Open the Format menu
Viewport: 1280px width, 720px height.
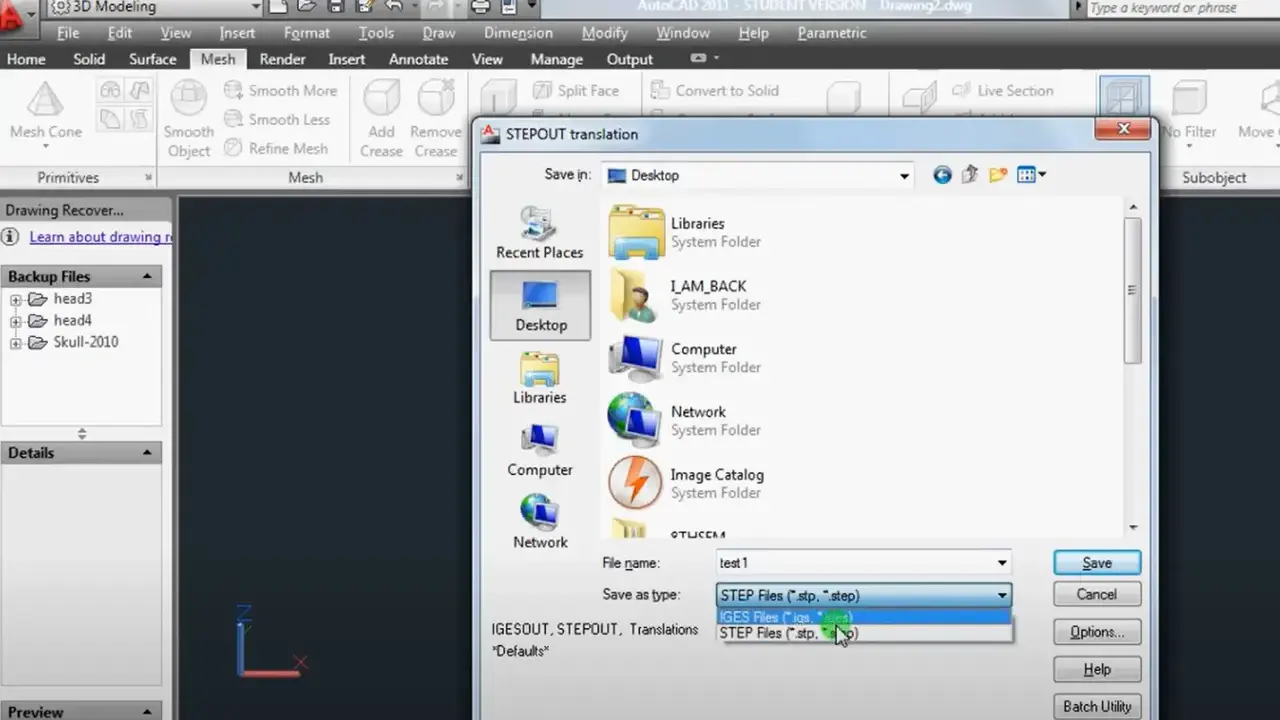tap(306, 33)
